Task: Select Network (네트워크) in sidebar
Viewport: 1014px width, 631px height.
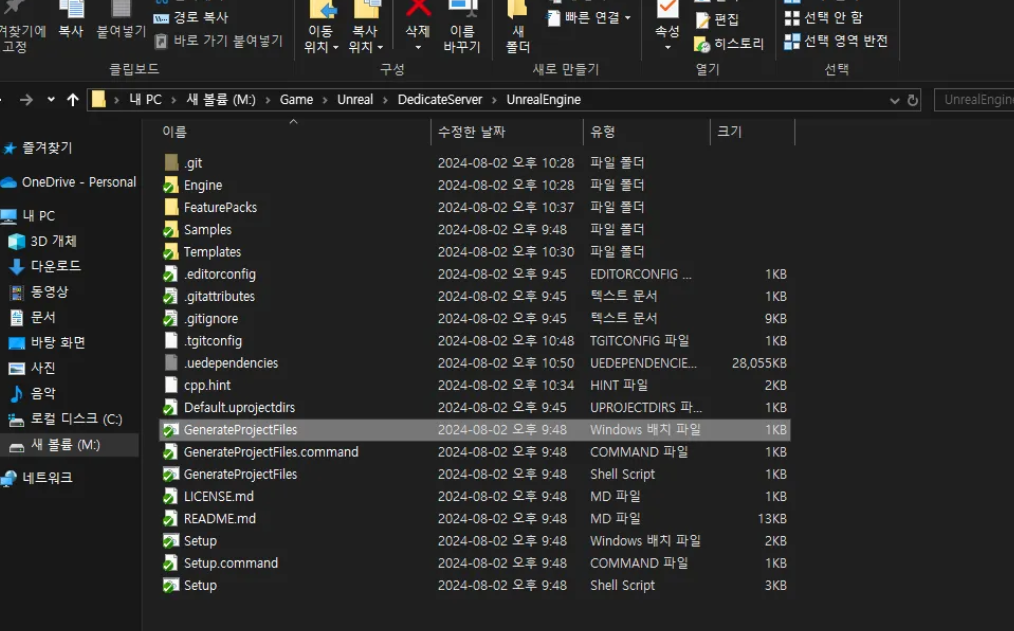Action: point(37,478)
